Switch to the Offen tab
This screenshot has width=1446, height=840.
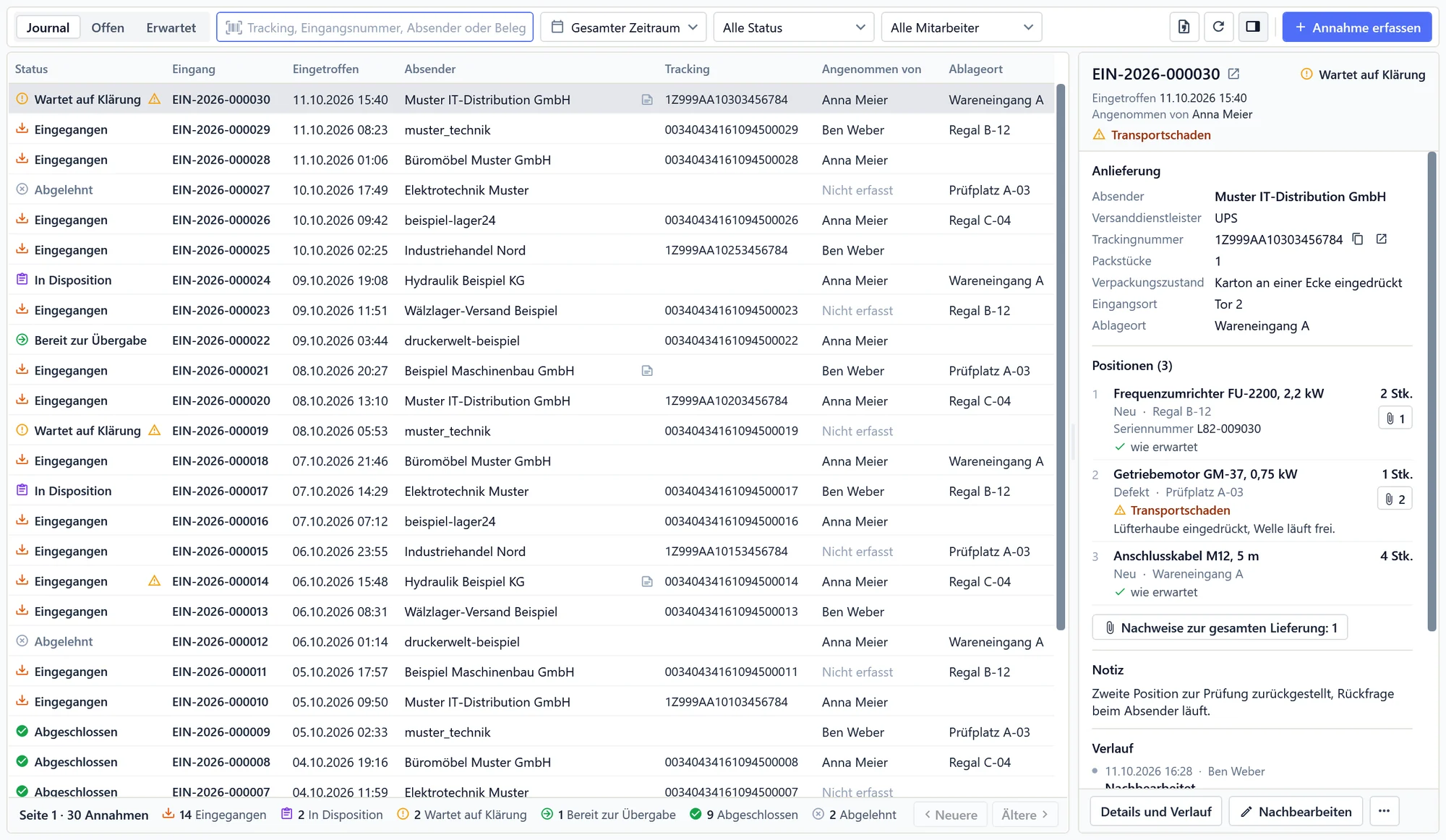tap(108, 27)
